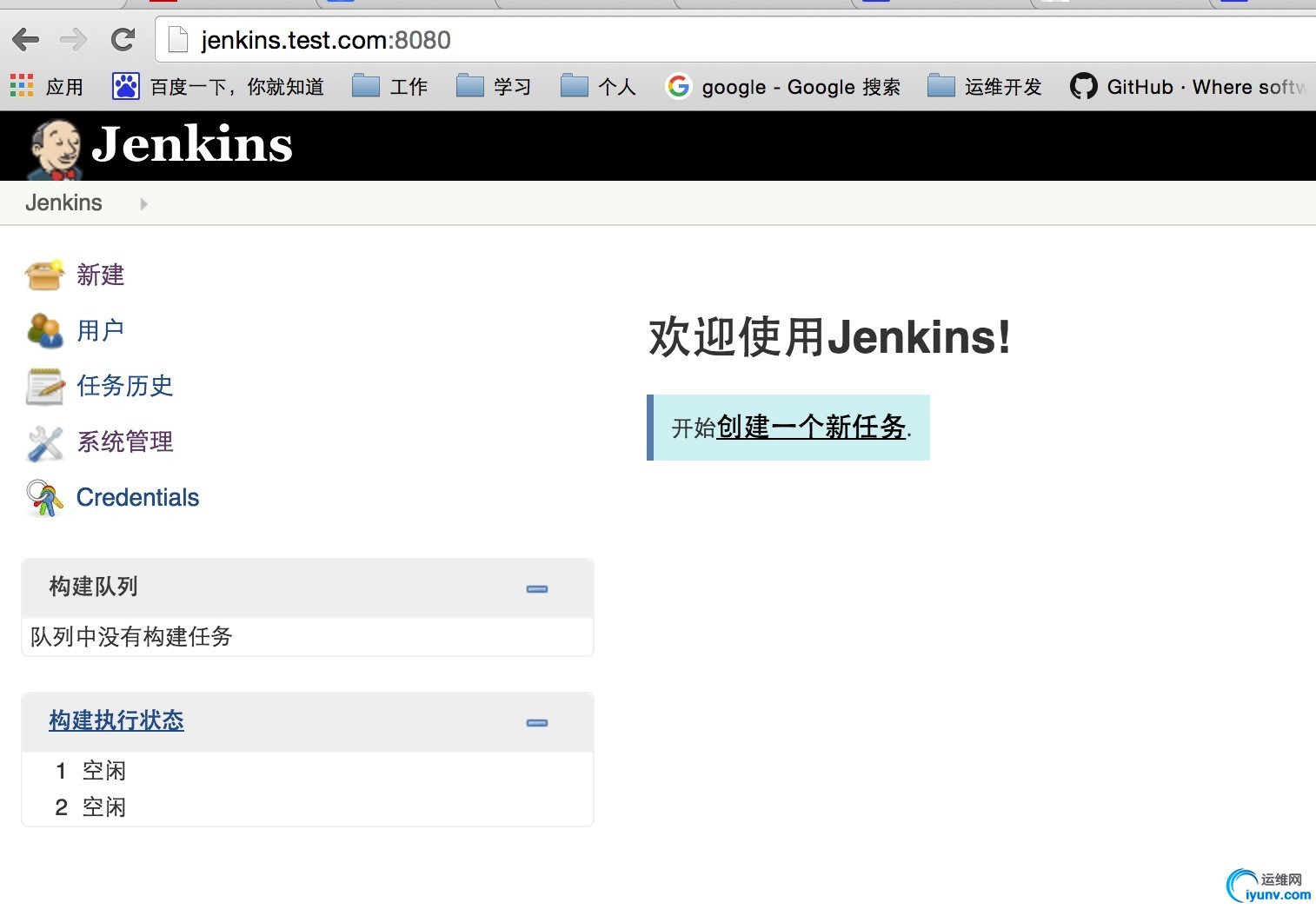This screenshot has height=909, width=1316.
Task: Click the 创建一个新任务 link
Action: 811,427
